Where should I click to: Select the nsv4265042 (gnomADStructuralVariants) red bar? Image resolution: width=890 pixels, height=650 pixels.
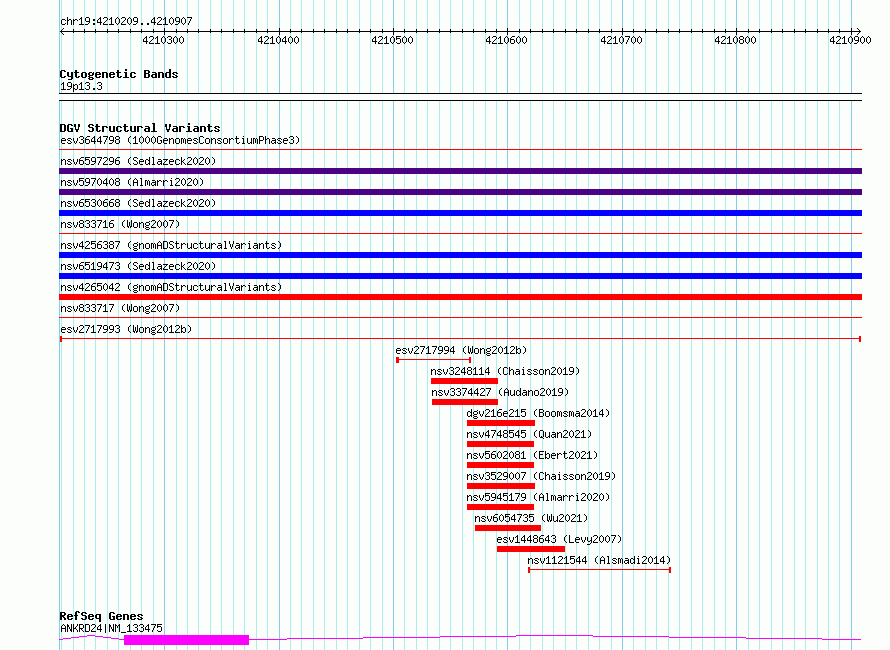[x=460, y=297]
